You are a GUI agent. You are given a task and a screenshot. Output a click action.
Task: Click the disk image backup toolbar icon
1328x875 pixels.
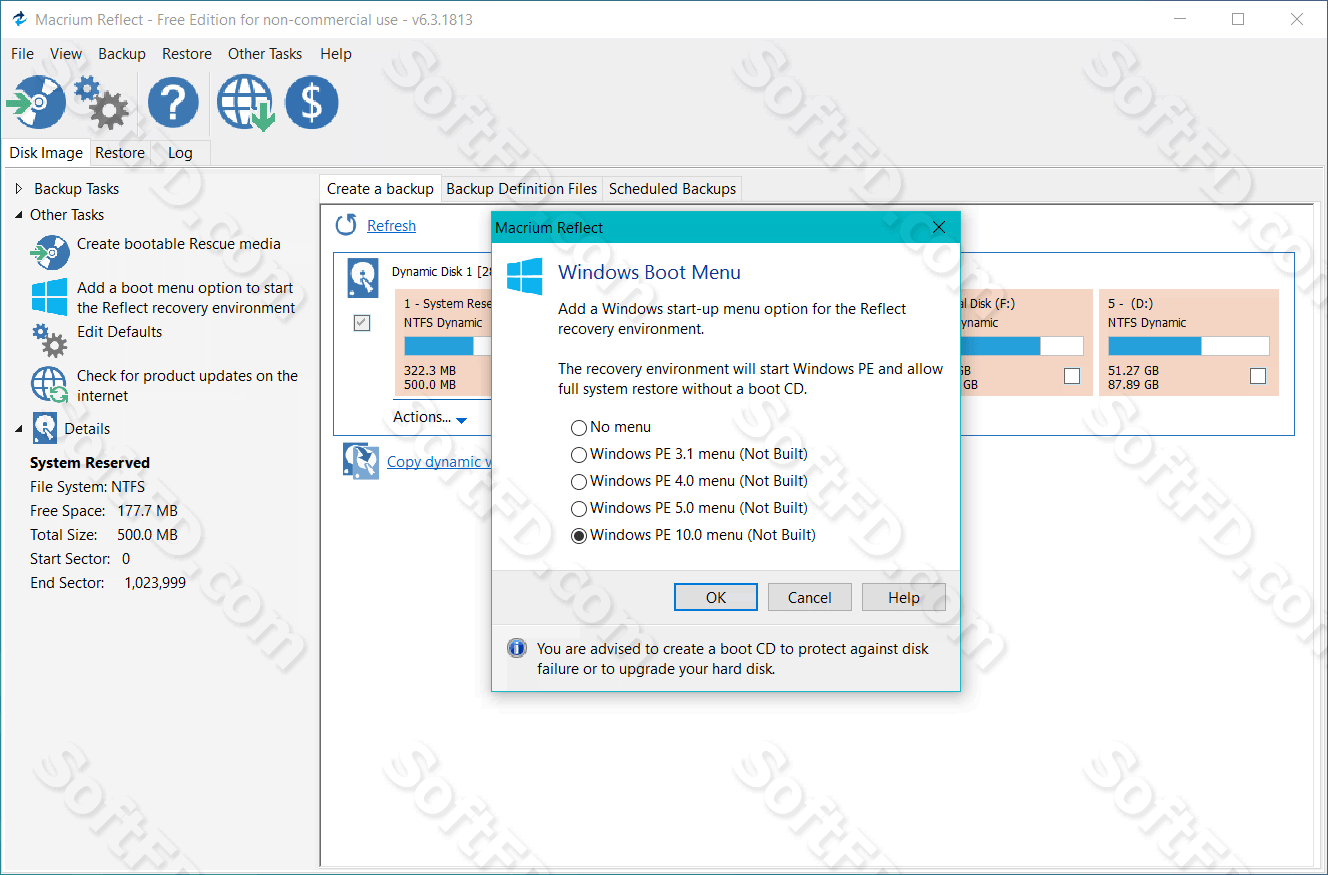36,102
